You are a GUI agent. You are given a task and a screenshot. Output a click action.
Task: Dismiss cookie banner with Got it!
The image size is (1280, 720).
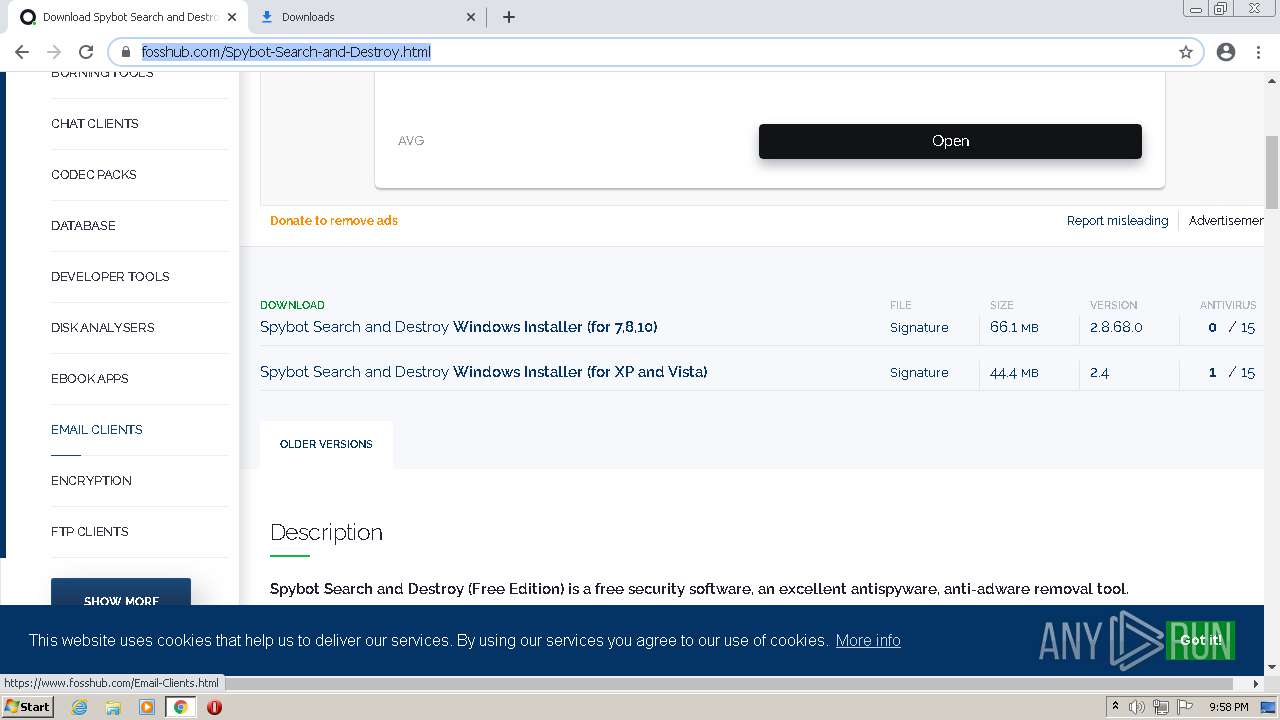pyautogui.click(x=1200, y=641)
